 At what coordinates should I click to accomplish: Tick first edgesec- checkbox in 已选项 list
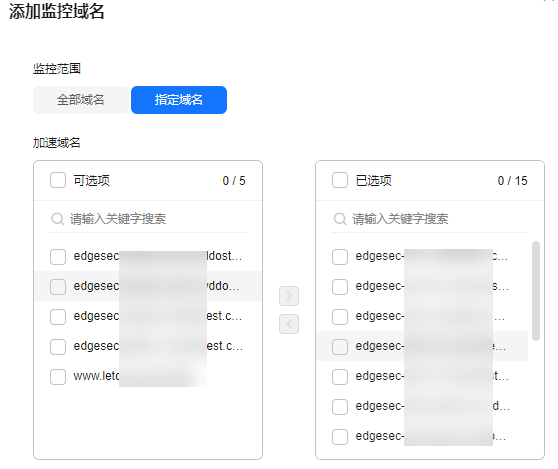(x=340, y=257)
